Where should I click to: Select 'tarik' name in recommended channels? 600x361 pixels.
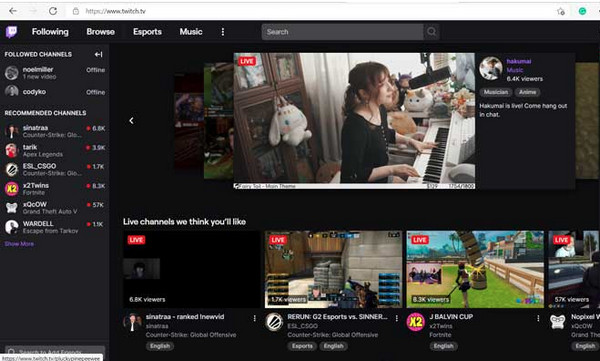pyautogui.click(x=29, y=147)
